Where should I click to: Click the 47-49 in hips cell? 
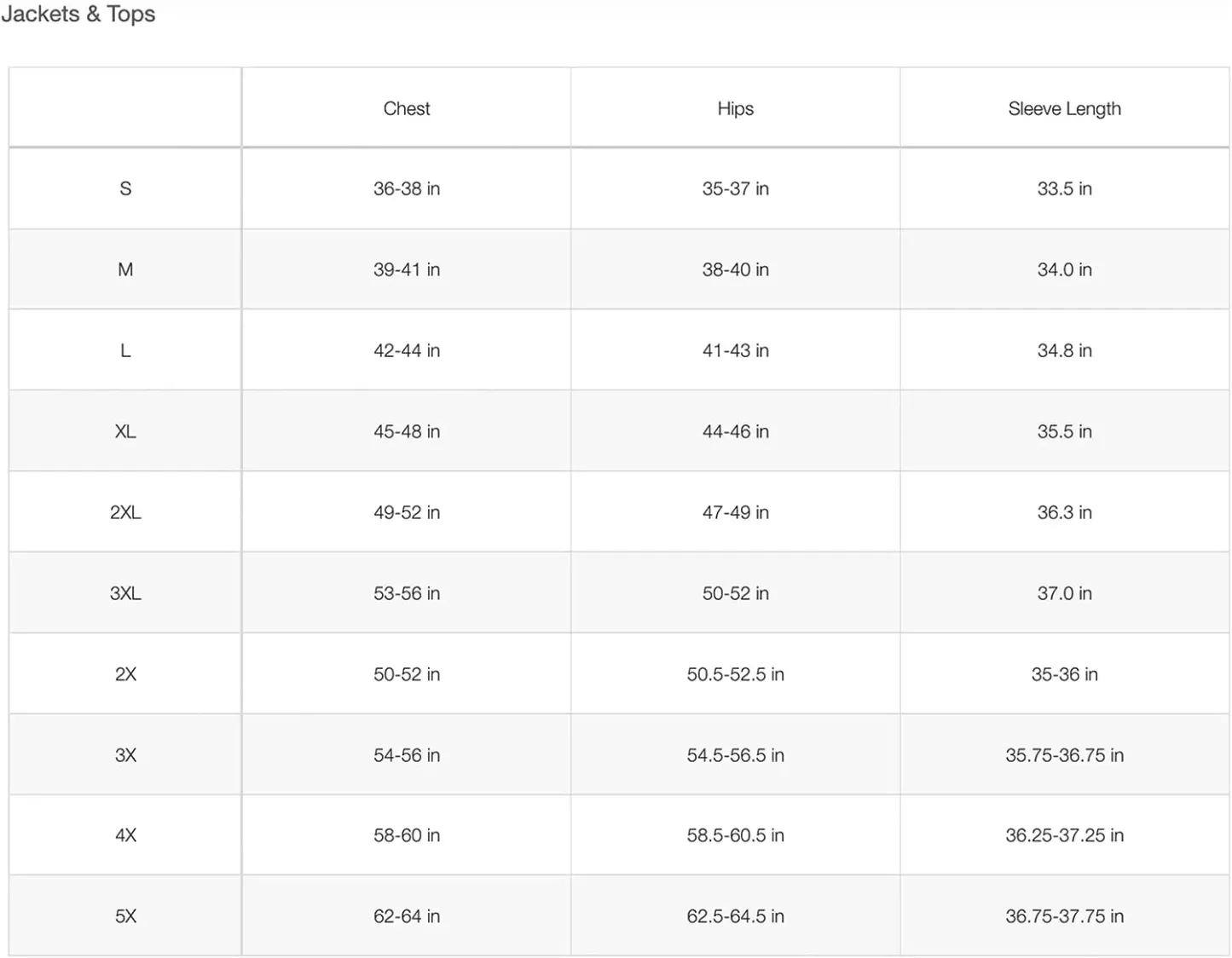click(735, 512)
